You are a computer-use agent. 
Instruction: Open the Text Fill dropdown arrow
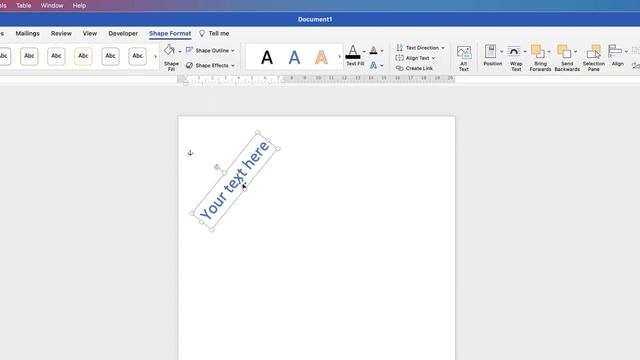click(x=364, y=52)
